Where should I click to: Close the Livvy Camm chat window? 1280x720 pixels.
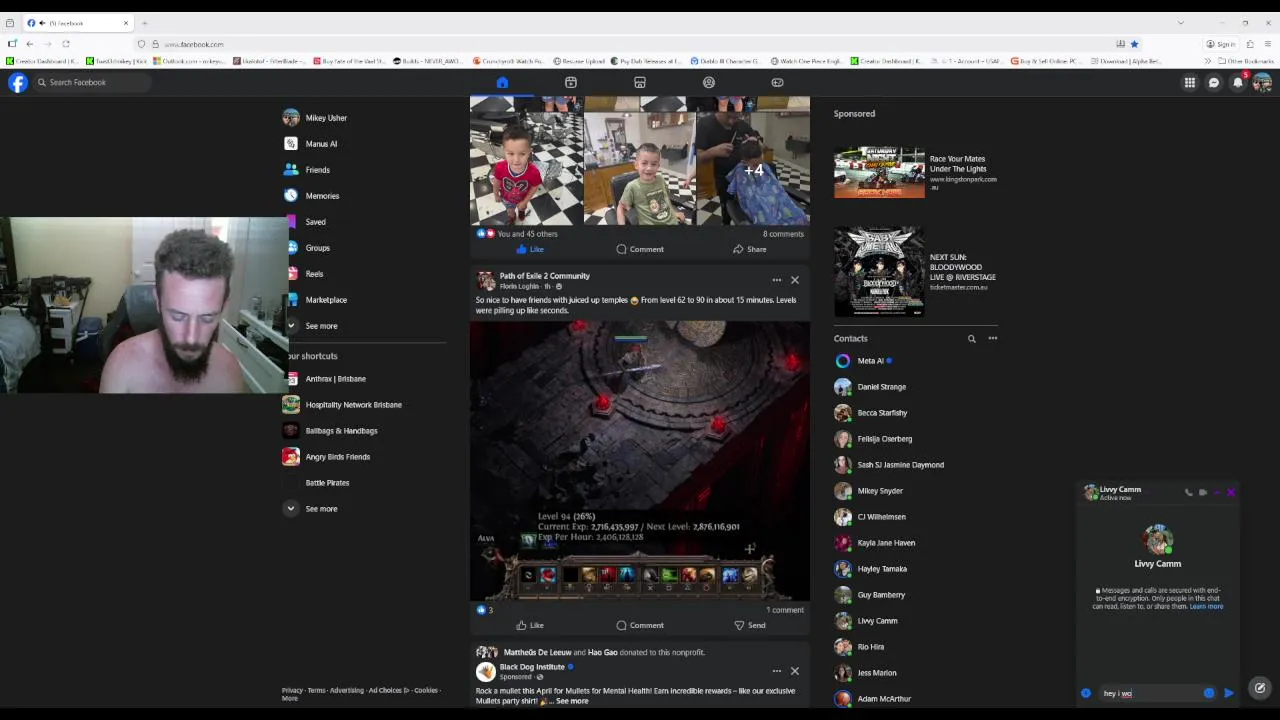click(1231, 492)
